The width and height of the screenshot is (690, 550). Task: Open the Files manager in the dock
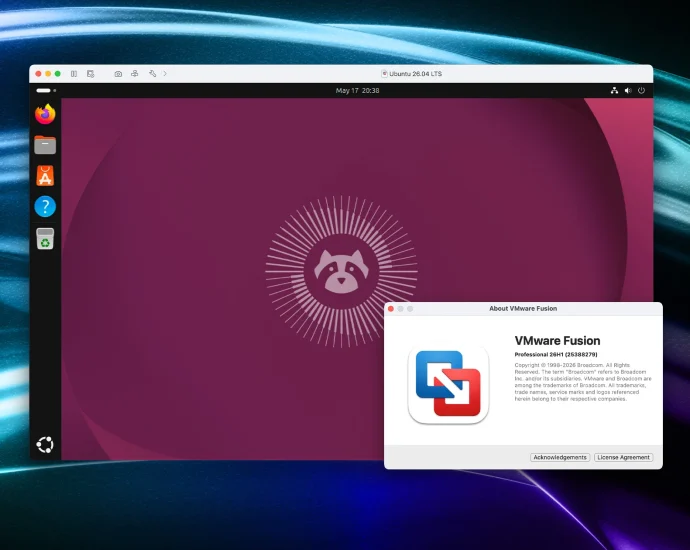click(x=45, y=145)
